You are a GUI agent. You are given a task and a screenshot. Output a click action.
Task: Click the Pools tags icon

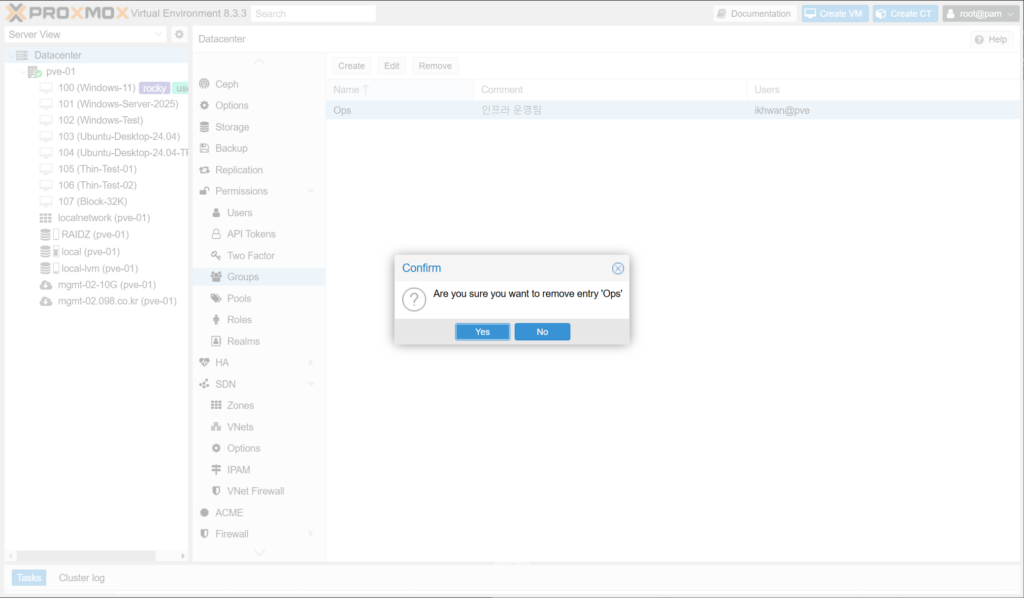pyautogui.click(x=217, y=298)
